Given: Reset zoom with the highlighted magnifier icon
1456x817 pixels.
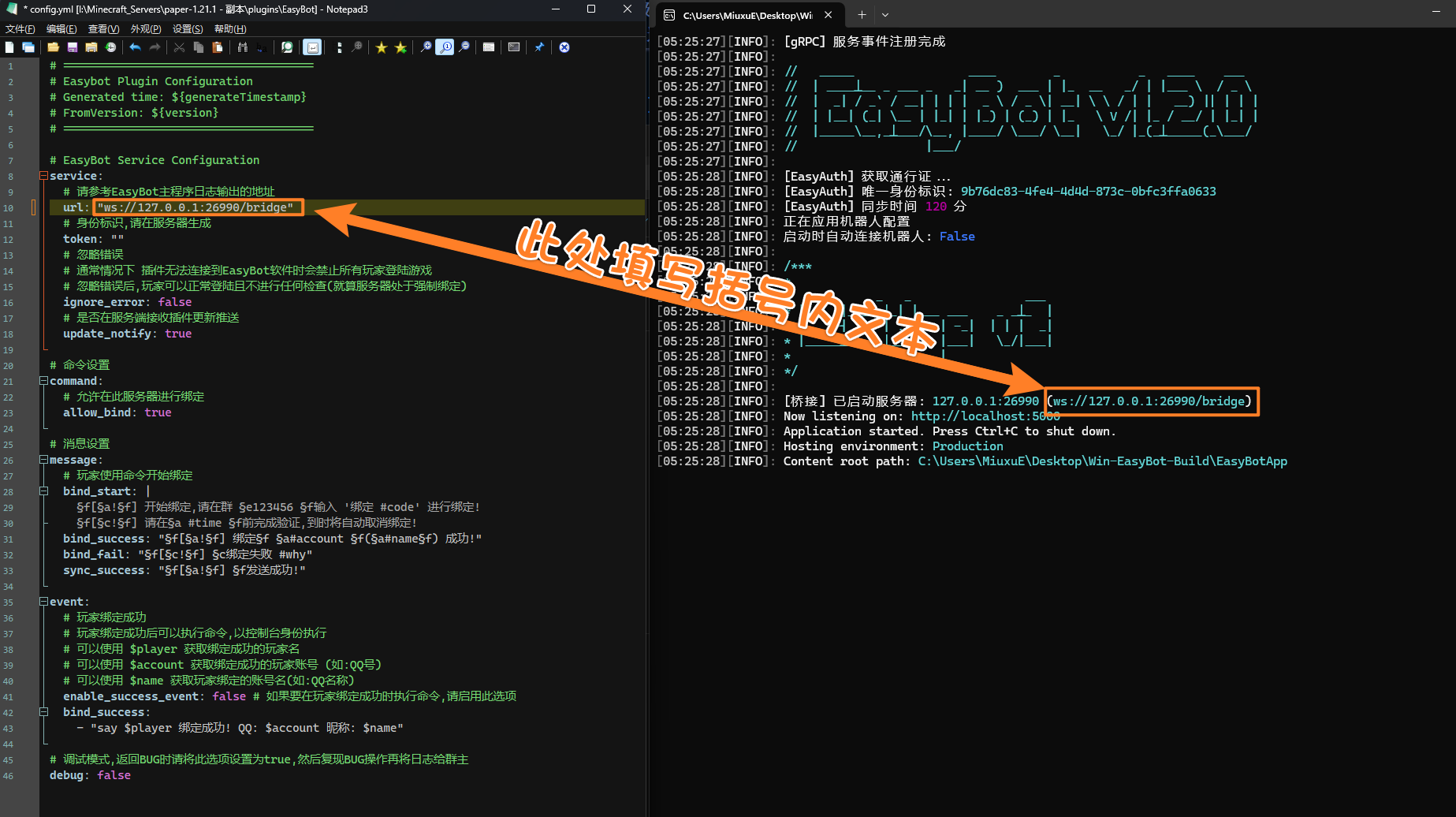Looking at the screenshot, I should [445, 47].
